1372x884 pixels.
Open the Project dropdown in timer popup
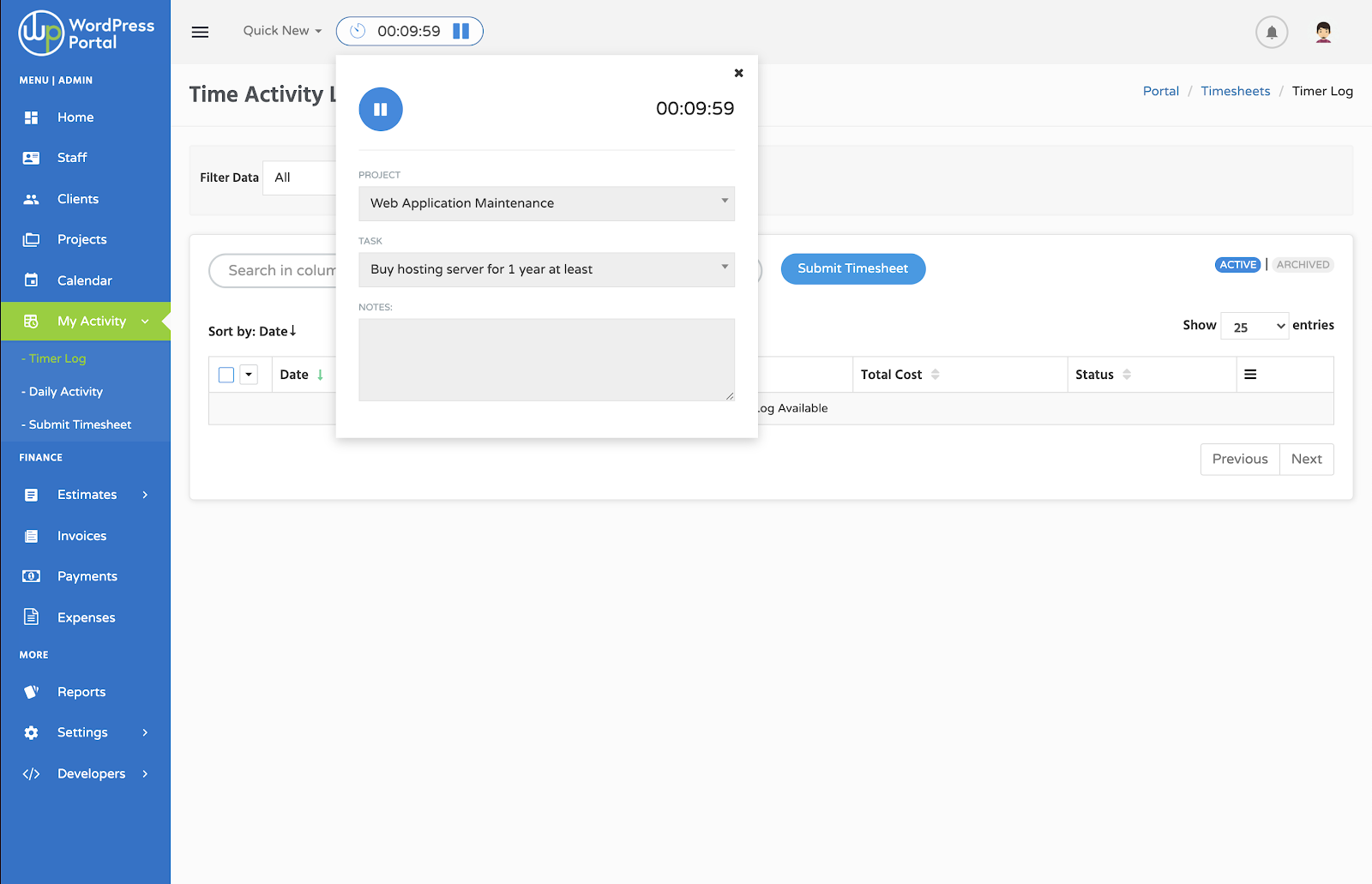[x=546, y=203]
